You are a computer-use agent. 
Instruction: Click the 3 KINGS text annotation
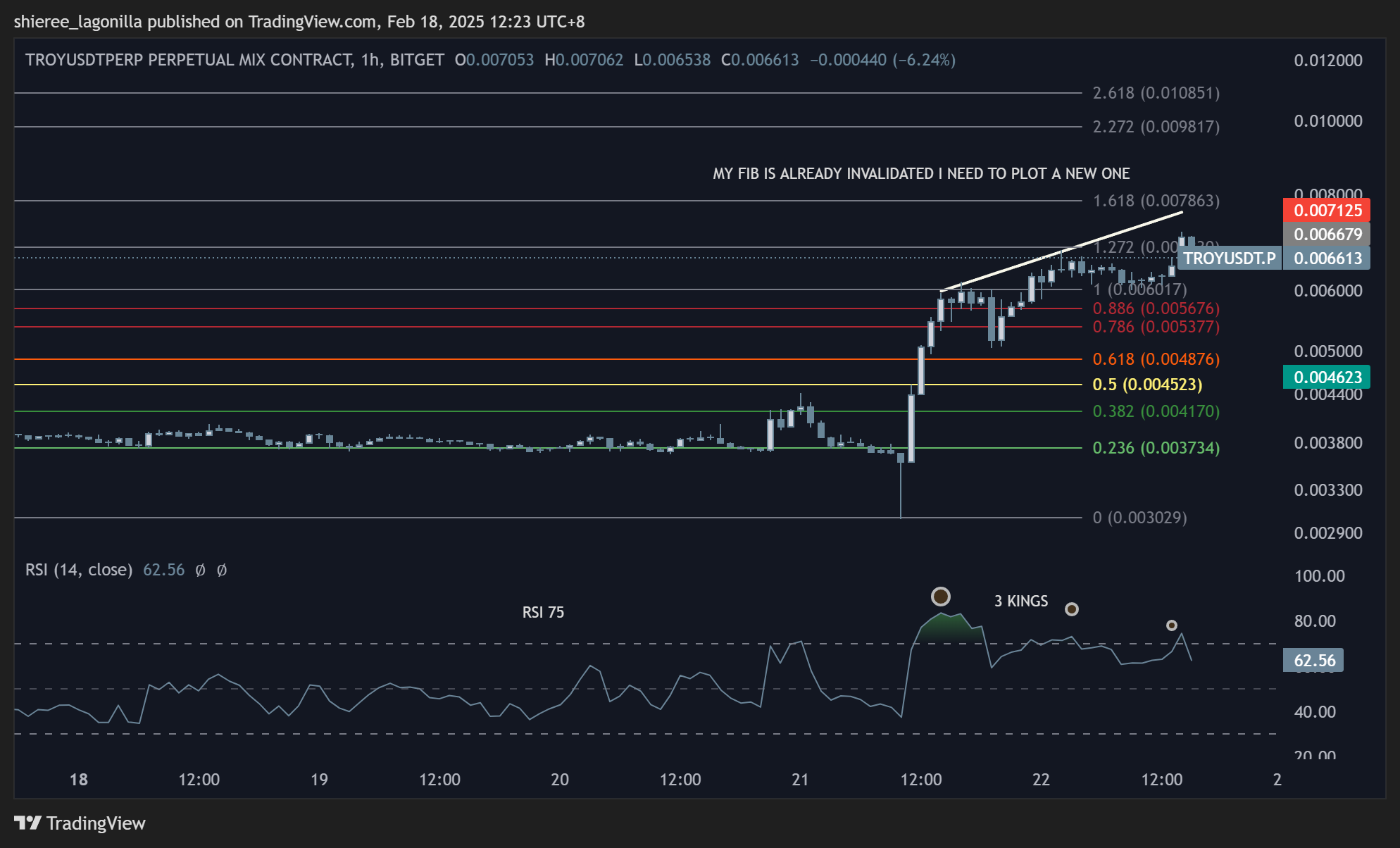(1020, 601)
